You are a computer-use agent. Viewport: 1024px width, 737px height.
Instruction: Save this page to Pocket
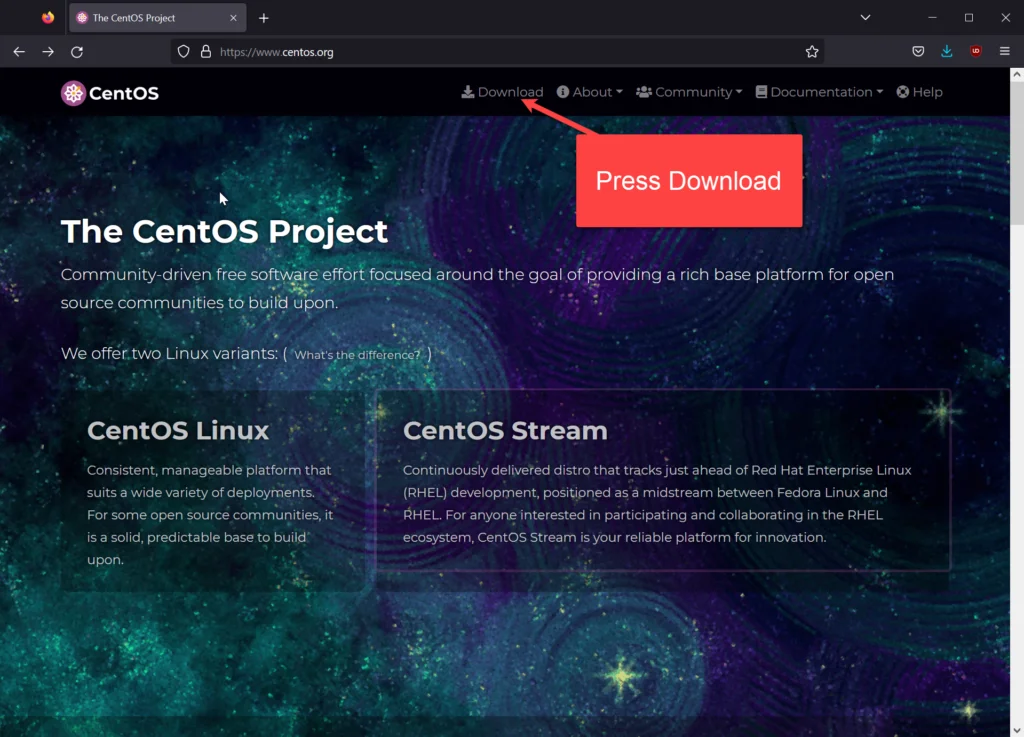pyautogui.click(x=917, y=51)
